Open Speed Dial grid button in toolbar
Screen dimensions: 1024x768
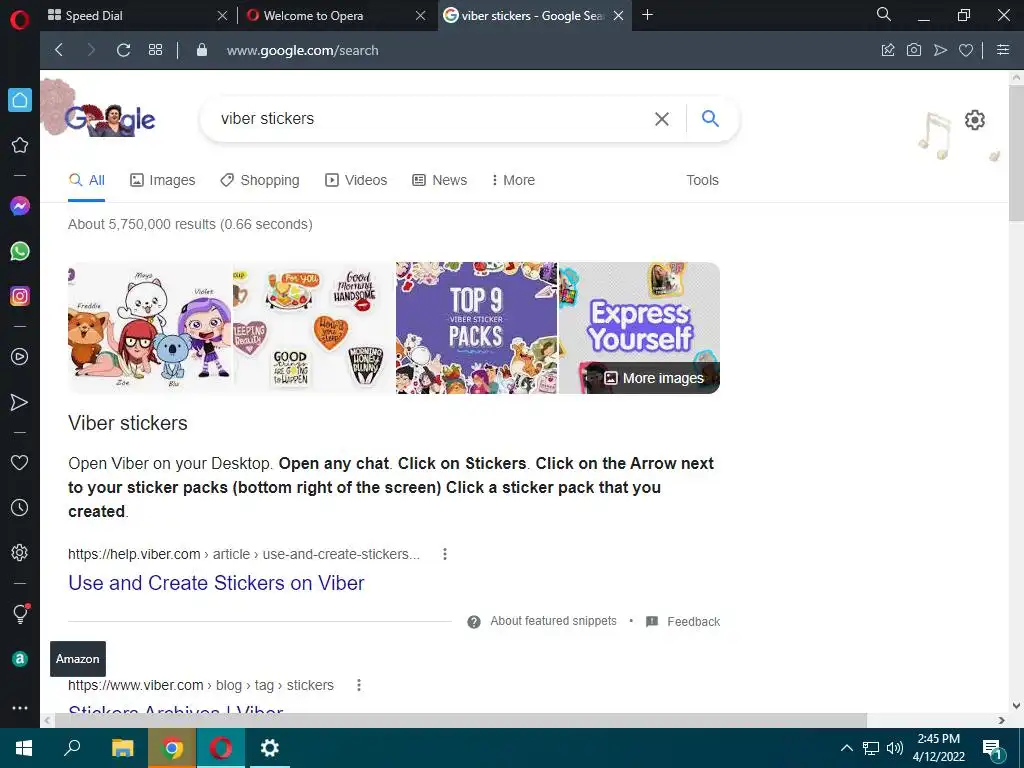pyautogui.click(x=155, y=50)
